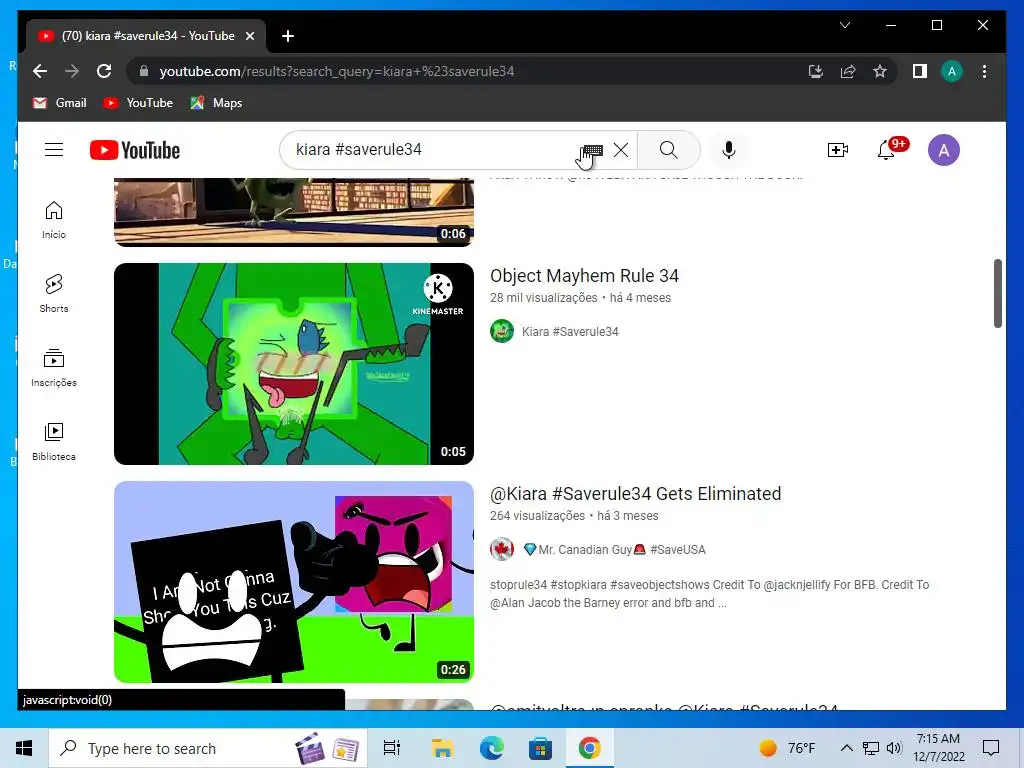
Task: Open network status tray icon
Action: (871, 748)
